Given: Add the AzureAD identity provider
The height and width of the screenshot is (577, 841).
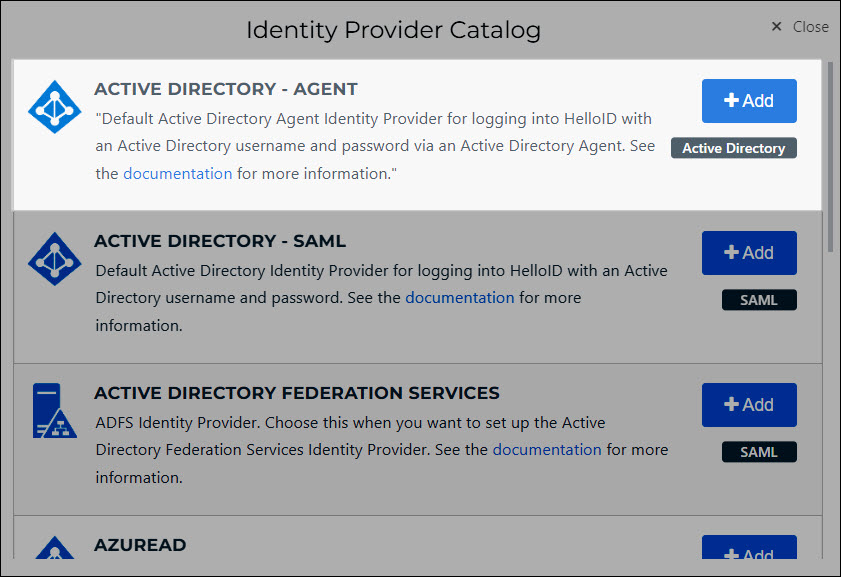Looking at the screenshot, I should 749,548.
